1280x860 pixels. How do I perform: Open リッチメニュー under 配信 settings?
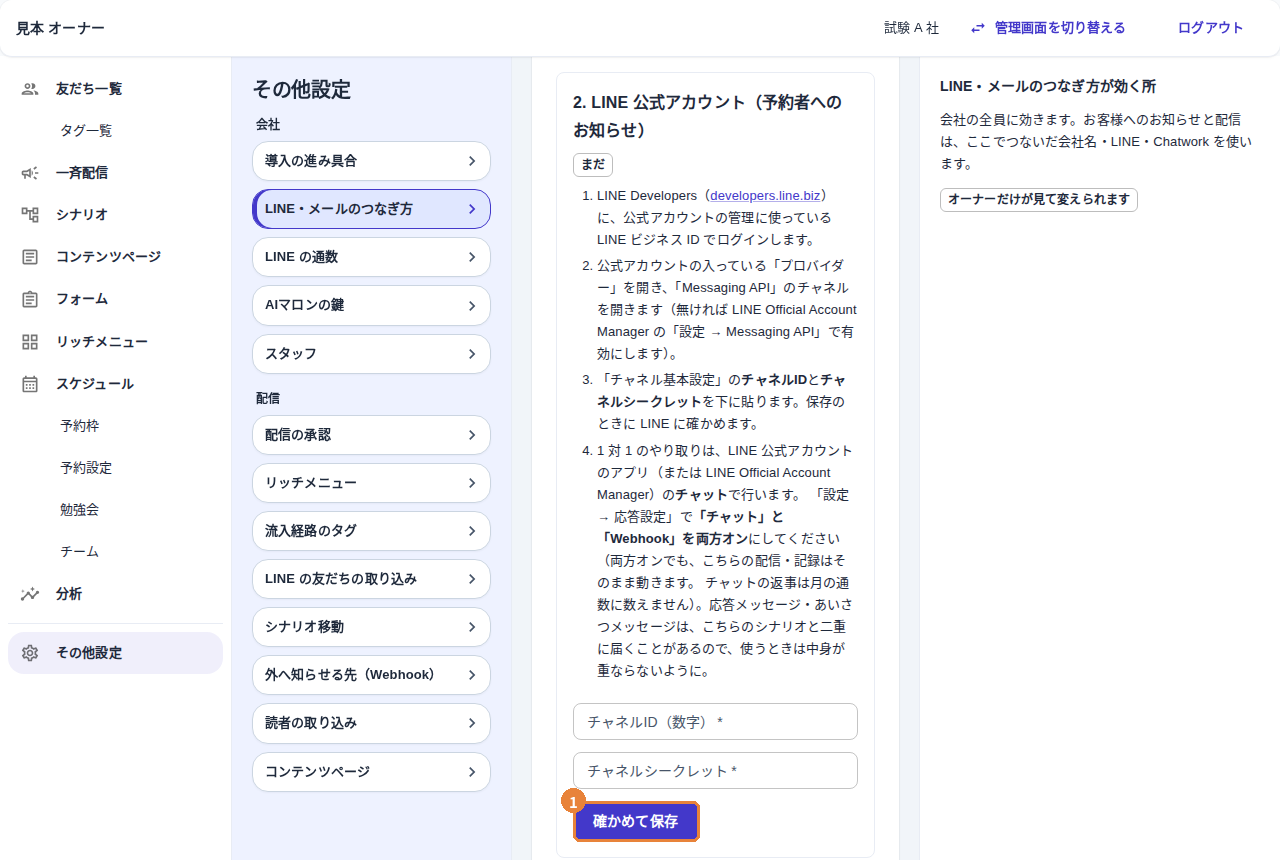[371, 483]
